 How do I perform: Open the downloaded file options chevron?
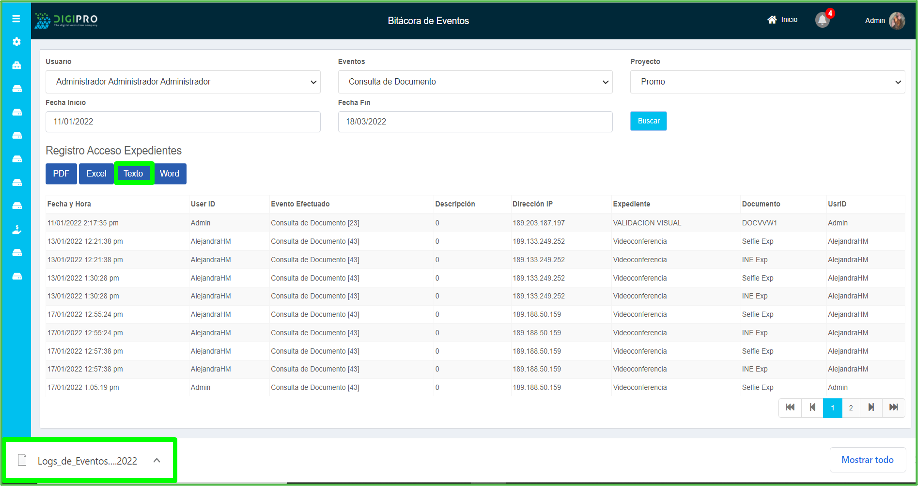click(x=157, y=460)
